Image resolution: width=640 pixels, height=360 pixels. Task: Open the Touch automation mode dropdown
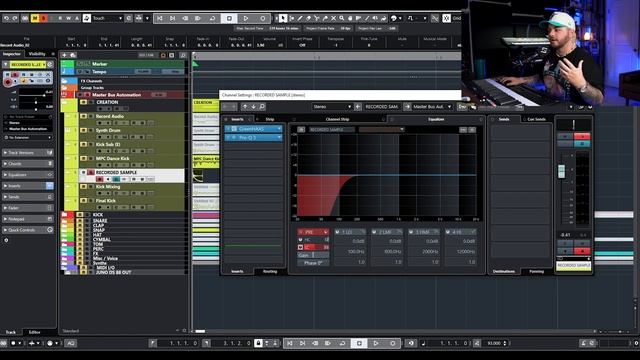coord(120,18)
